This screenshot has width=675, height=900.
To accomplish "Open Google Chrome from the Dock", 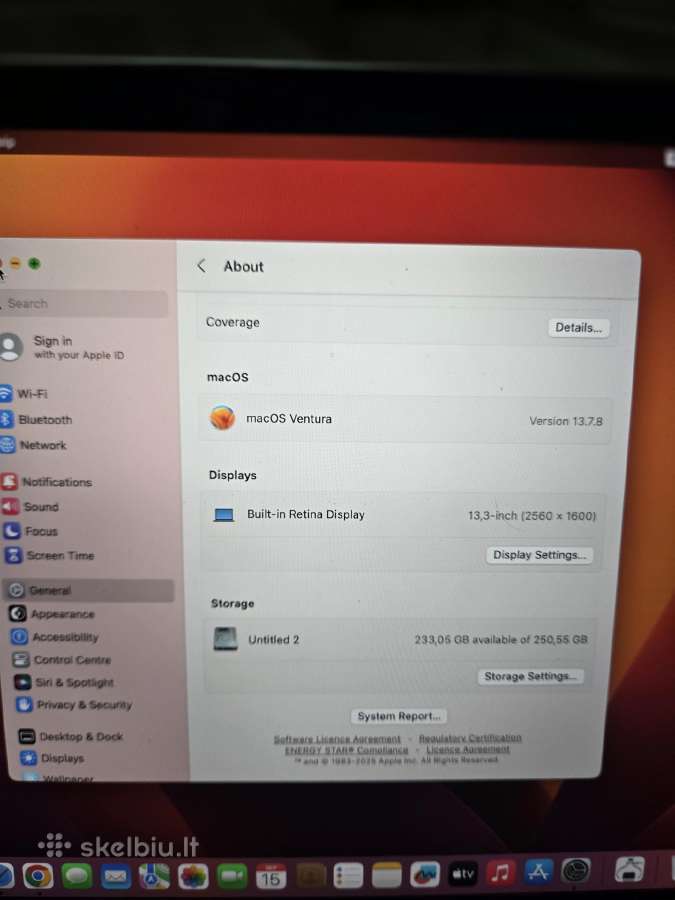I will point(38,876).
